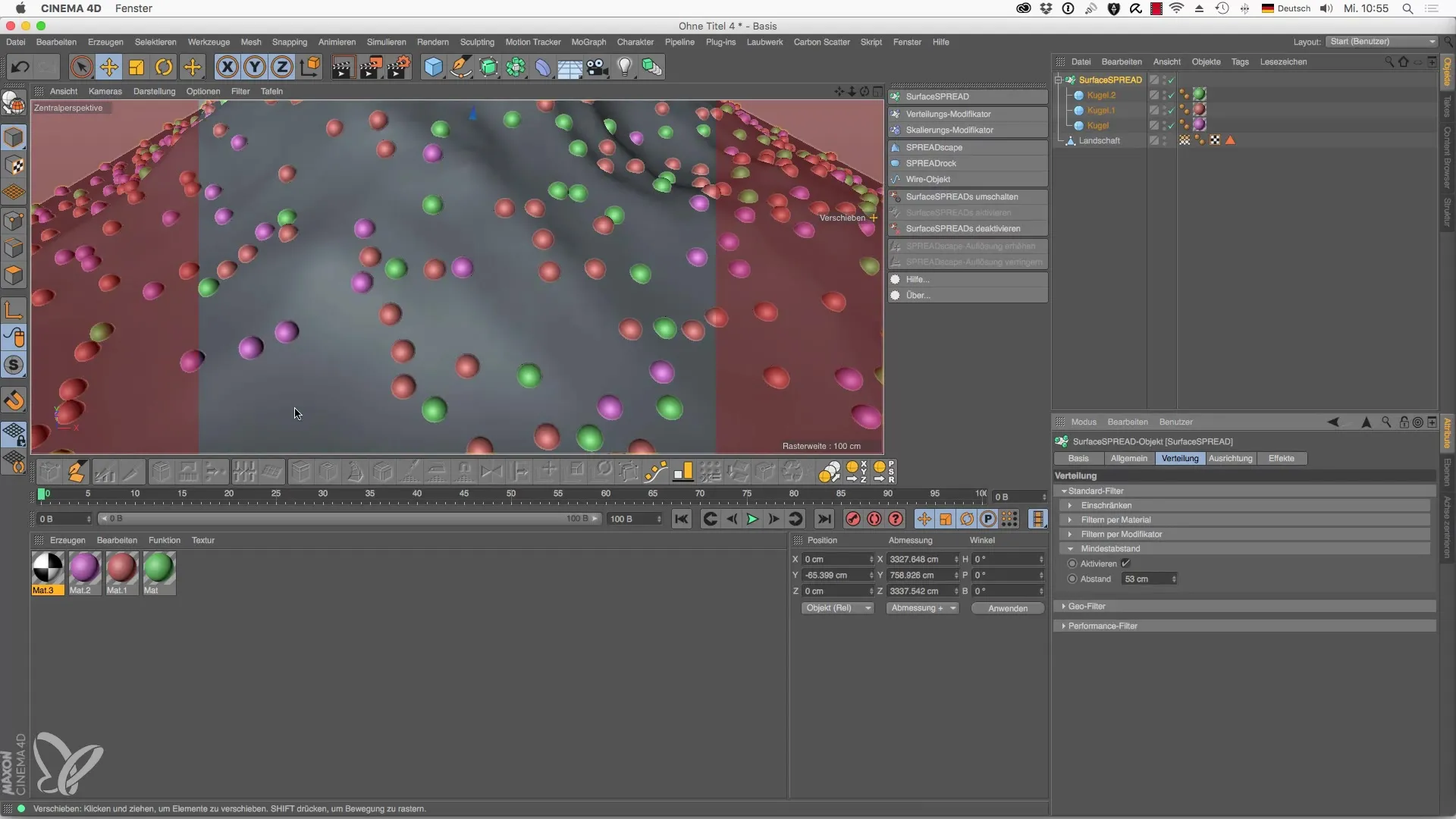Open the Plug-ins menu
Viewport: 1456px width, 819px height.
(720, 42)
